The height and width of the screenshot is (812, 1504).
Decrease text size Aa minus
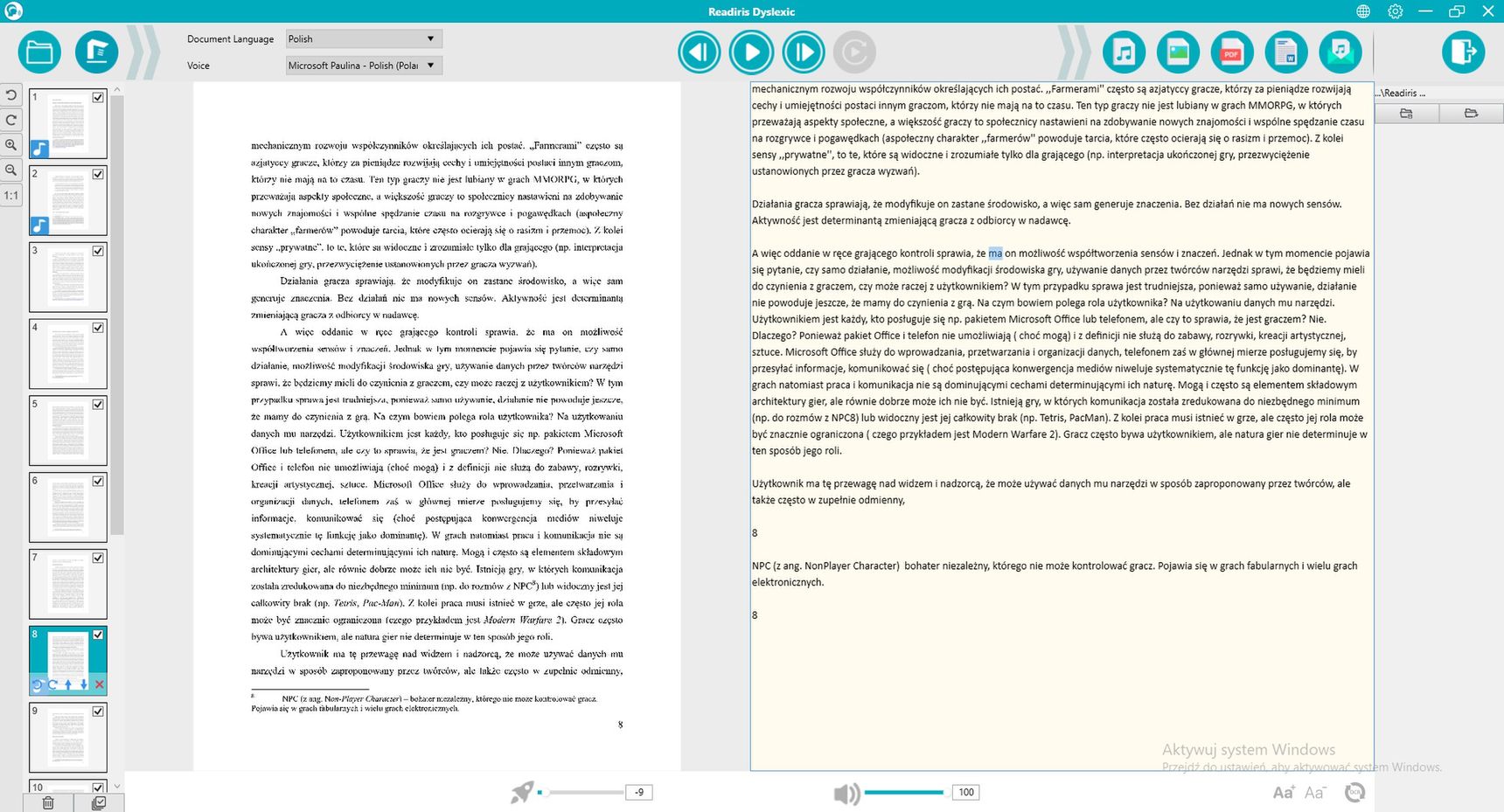tap(1315, 793)
